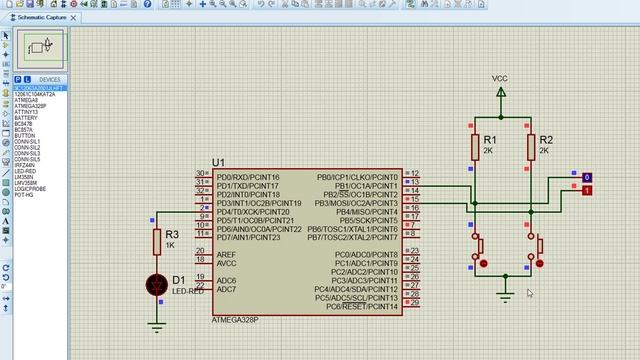640x360 pixels.
Task: Select LED-RED in devices list
Action: click(25, 171)
